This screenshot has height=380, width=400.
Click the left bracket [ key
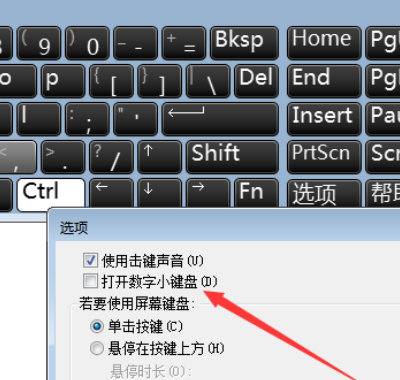point(111,81)
